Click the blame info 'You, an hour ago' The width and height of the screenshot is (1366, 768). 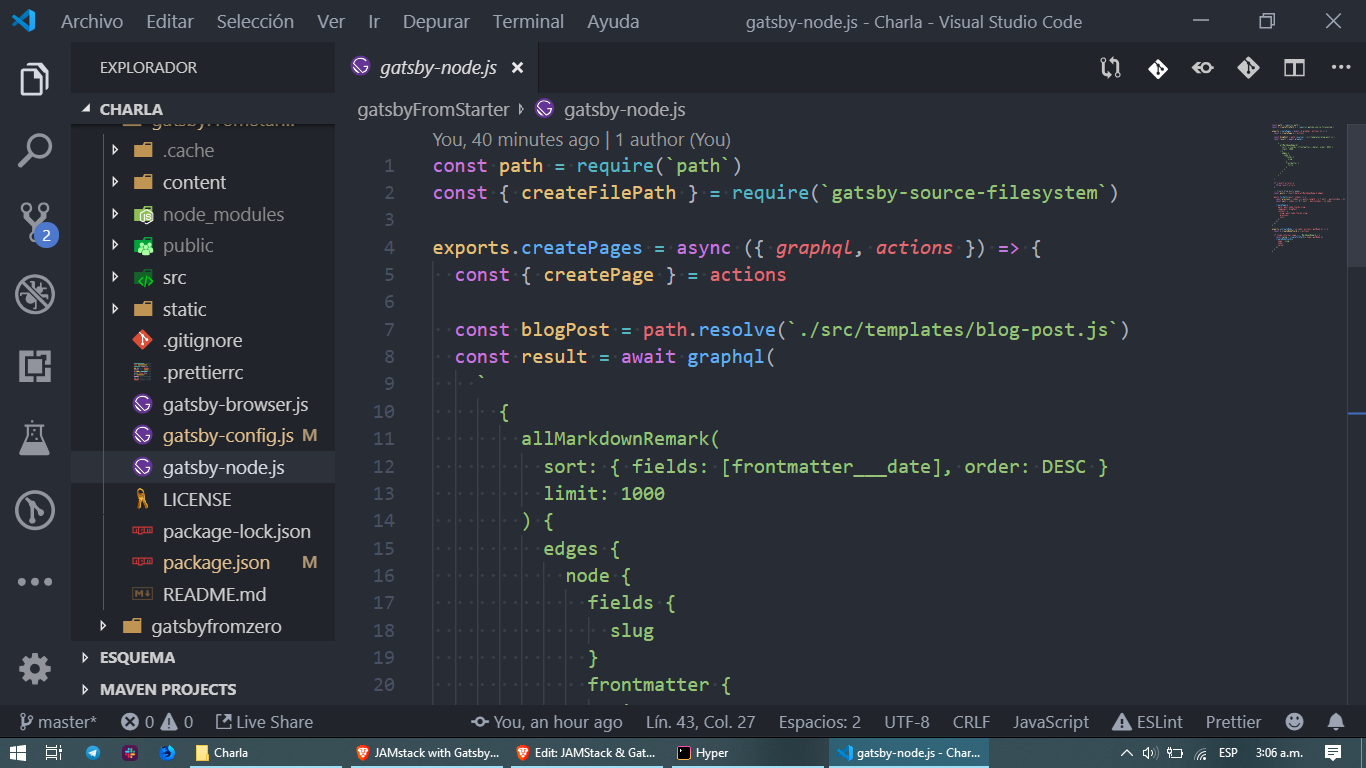pyautogui.click(x=547, y=722)
